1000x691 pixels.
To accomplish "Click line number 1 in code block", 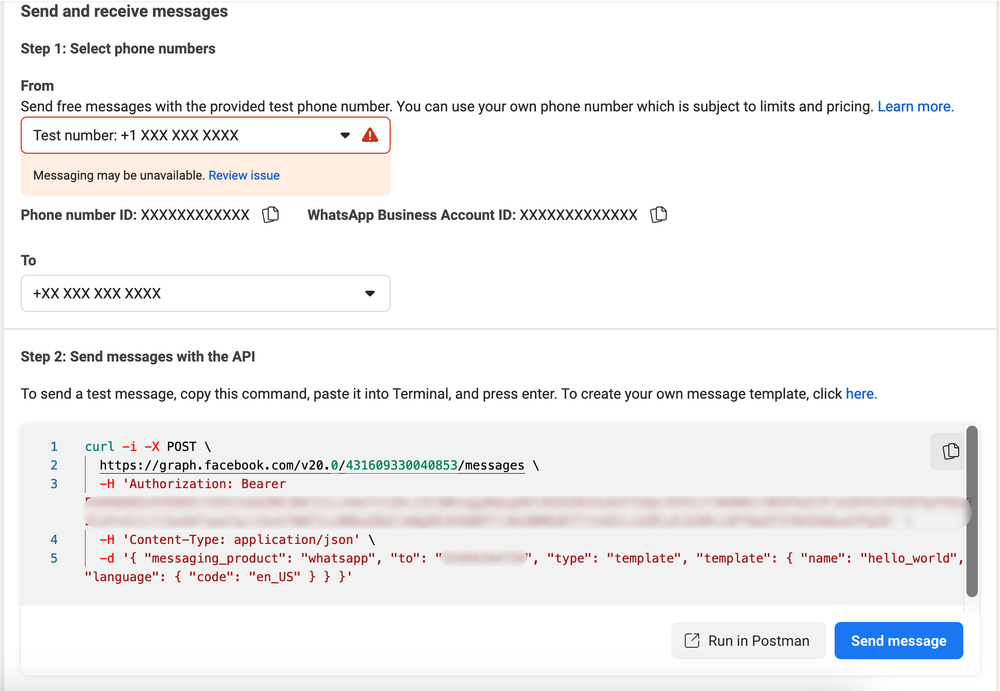I will [54, 447].
